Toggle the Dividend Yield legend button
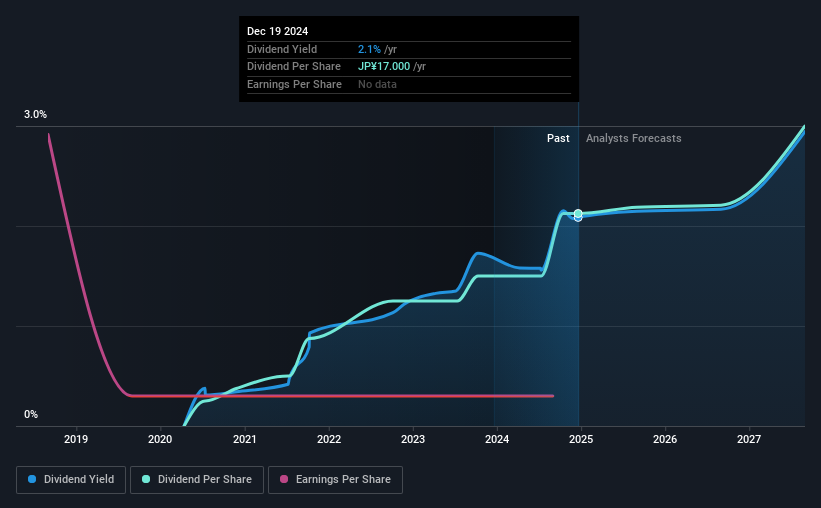This screenshot has height=508, width=821. (x=71, y=480)
